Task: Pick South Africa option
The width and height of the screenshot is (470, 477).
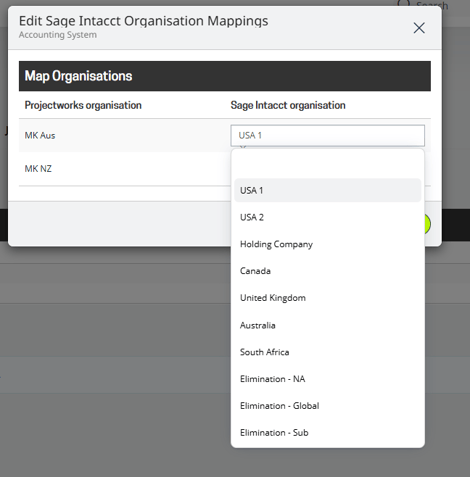Action: (x=327, y=352)
